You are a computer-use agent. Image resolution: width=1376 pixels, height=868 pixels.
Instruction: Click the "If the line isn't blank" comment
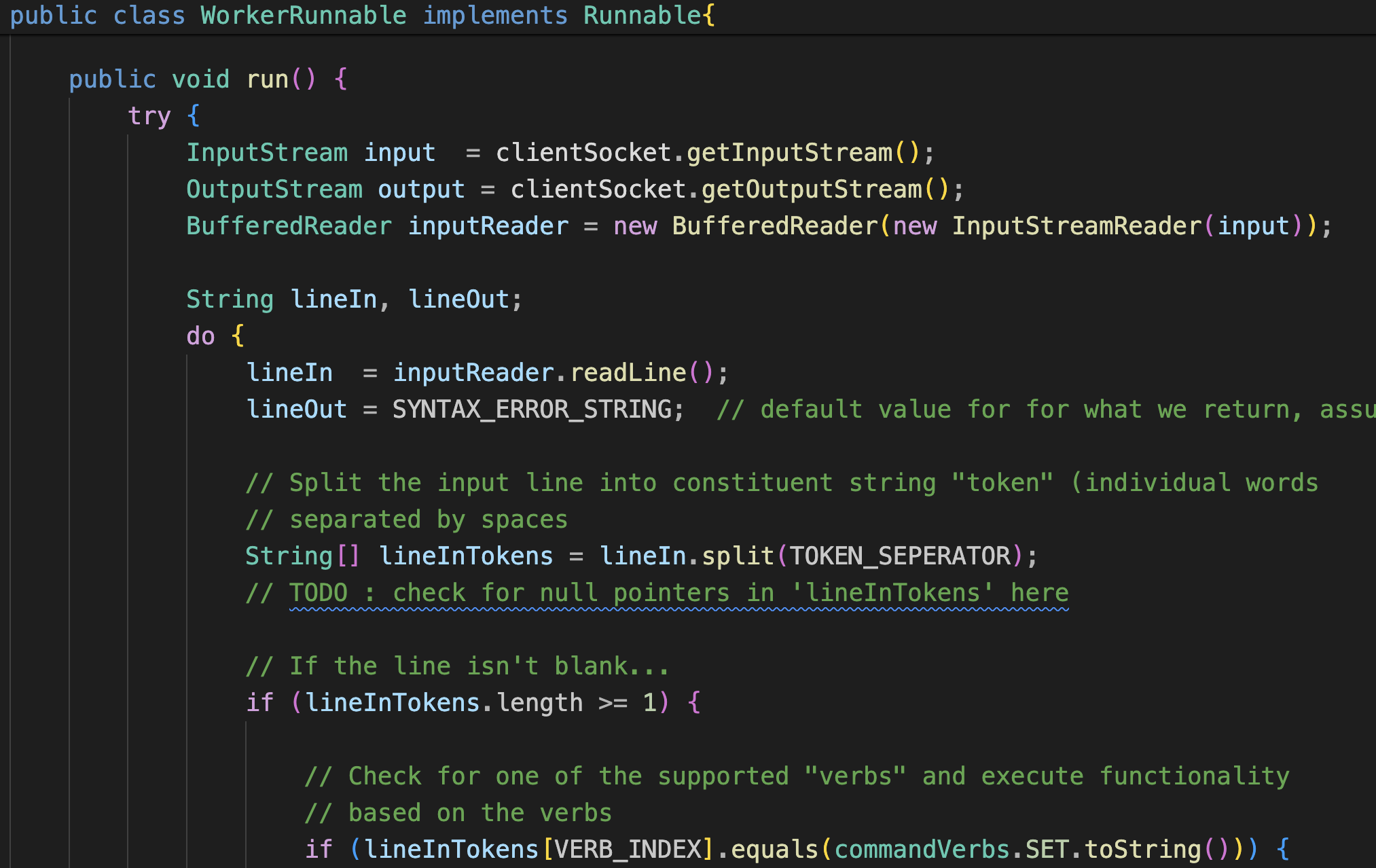pos(457,666)
